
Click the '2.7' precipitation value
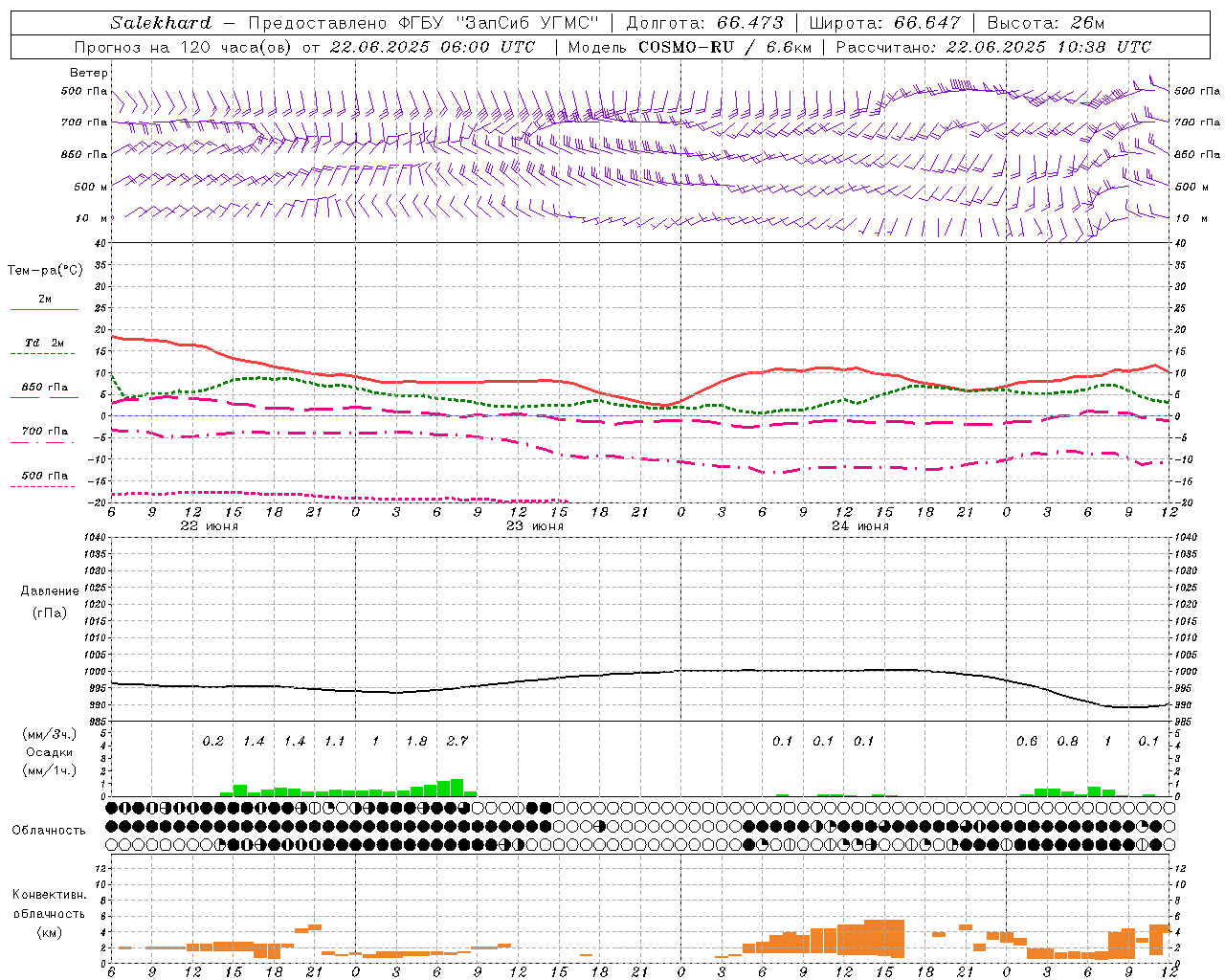457,741
